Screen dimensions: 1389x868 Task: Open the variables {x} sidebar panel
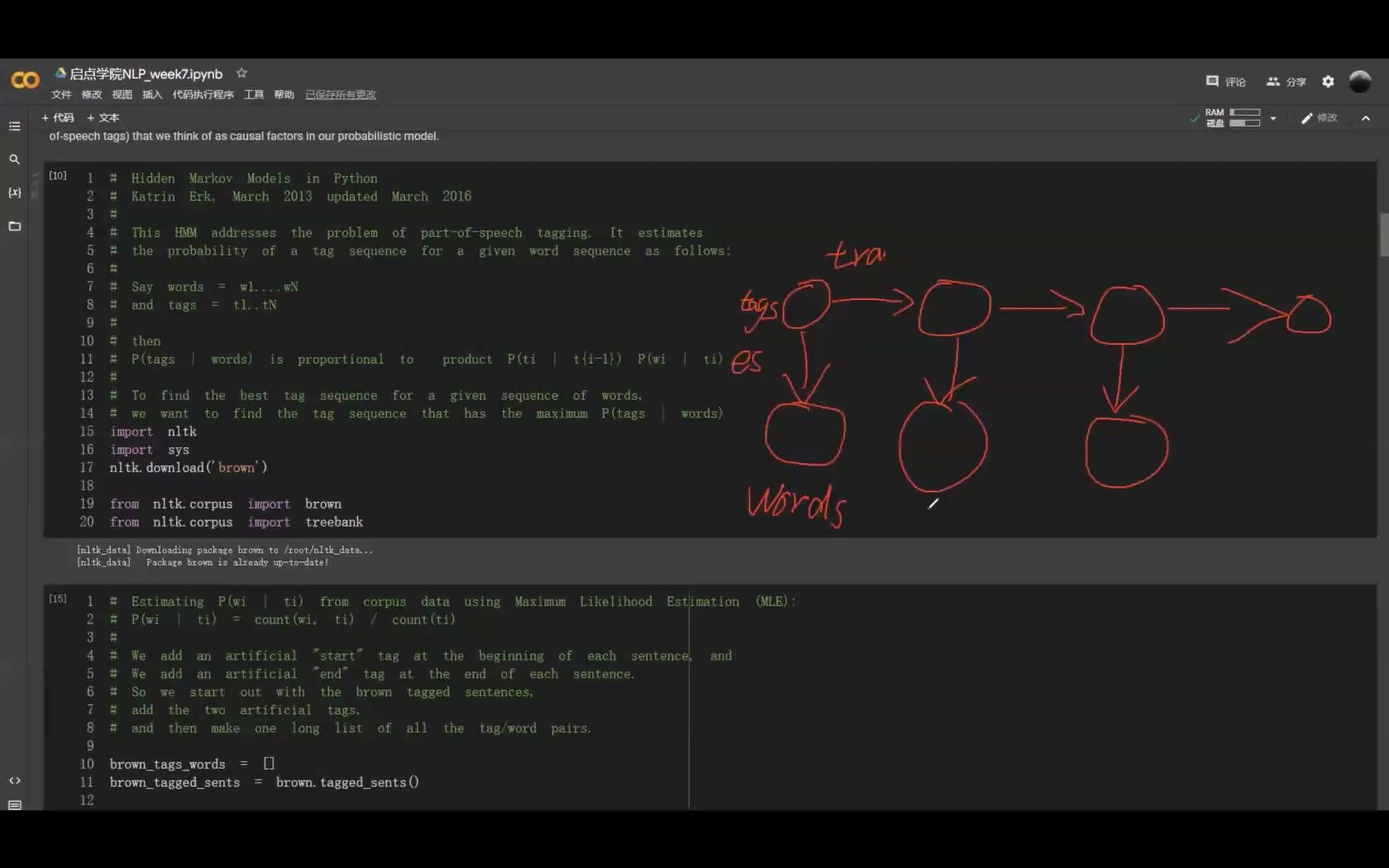14,193
